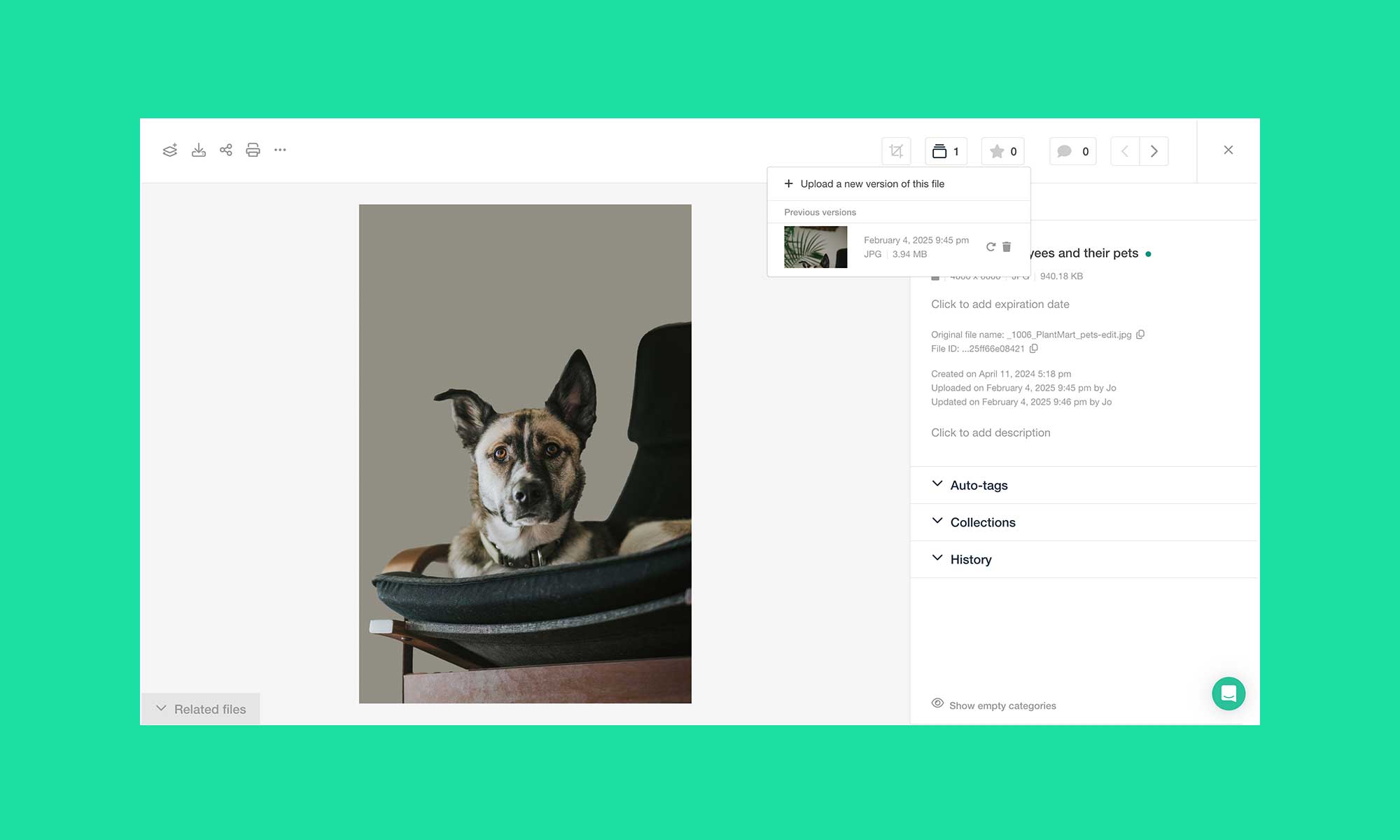Restore the previous version from February 4

990,247
